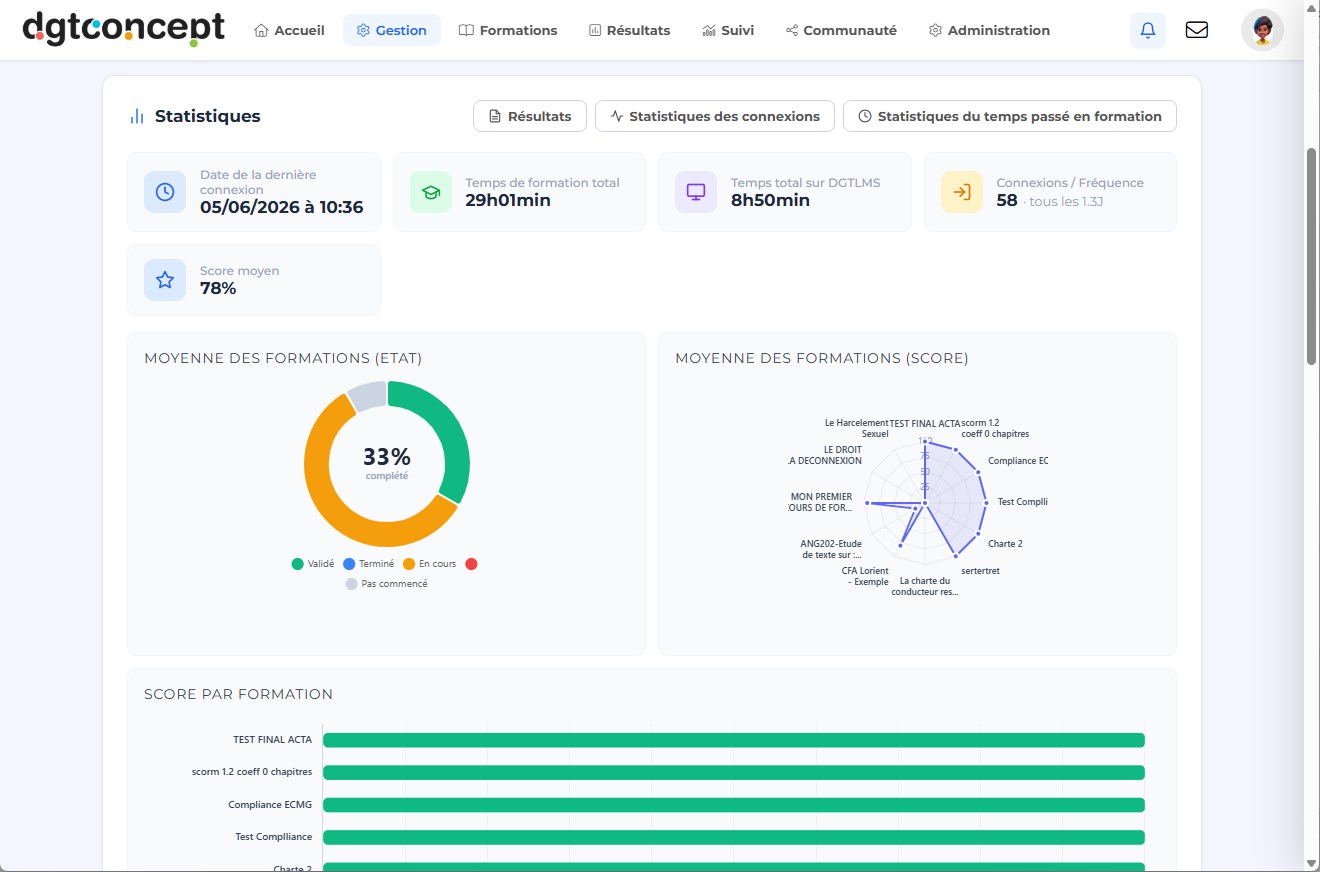Open the user avatar profile menu

click(x=1262, y=30)
